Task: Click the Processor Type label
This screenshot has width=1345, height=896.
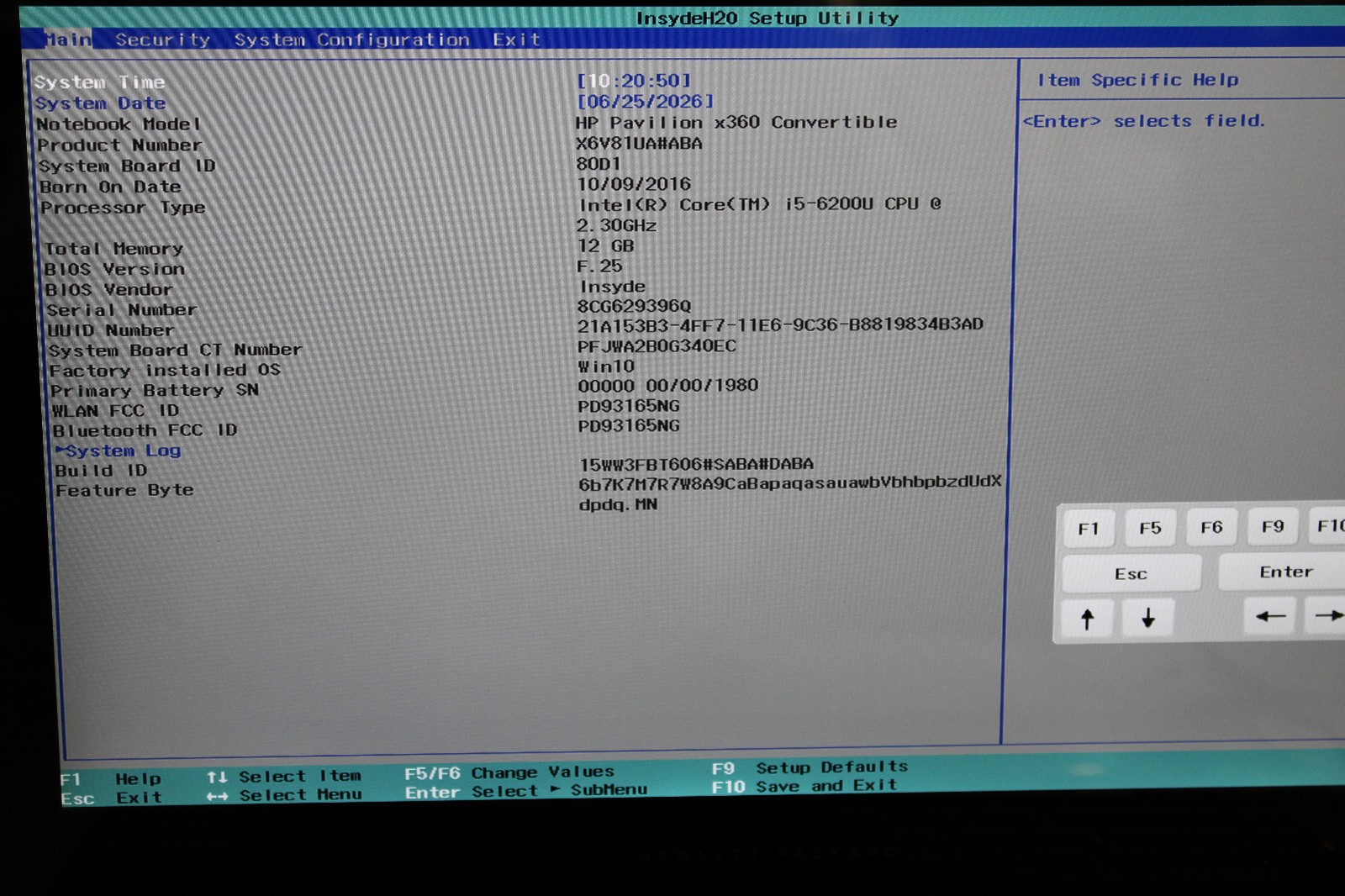Action: pos(123,208)
